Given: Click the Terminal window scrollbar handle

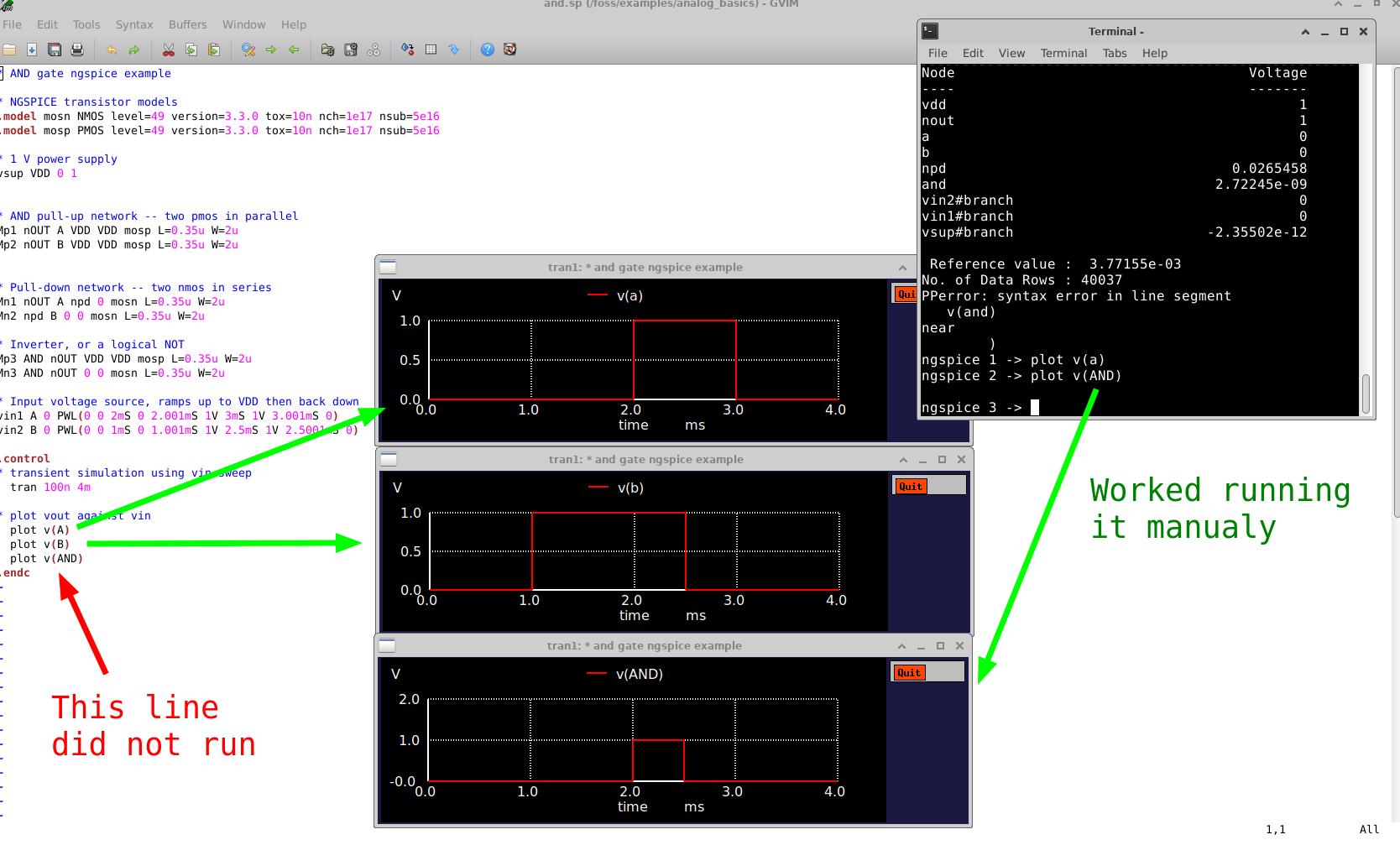Looking at the screenshot, I should (1366, 392).
